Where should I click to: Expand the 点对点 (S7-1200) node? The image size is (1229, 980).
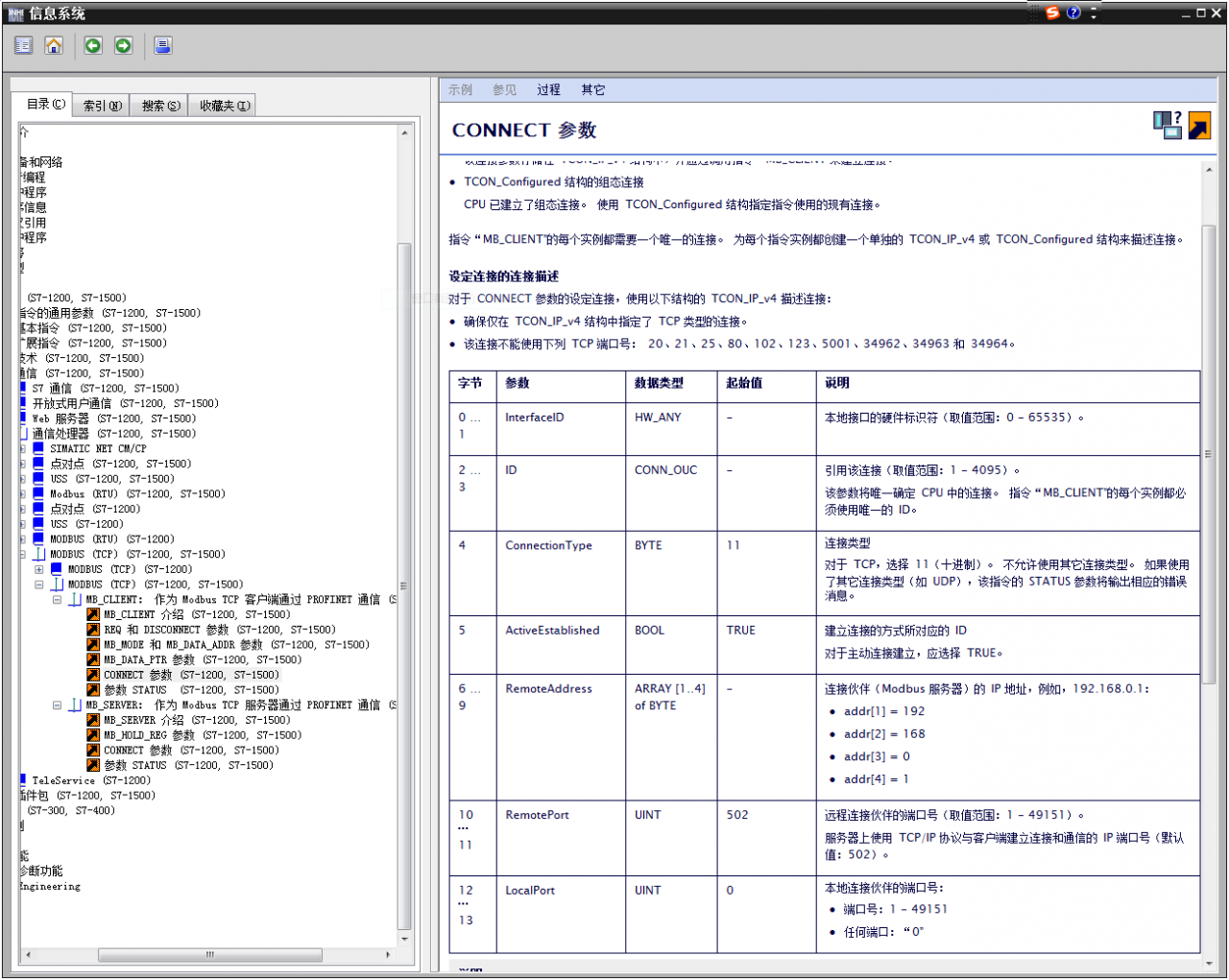[x=23, y=509]
